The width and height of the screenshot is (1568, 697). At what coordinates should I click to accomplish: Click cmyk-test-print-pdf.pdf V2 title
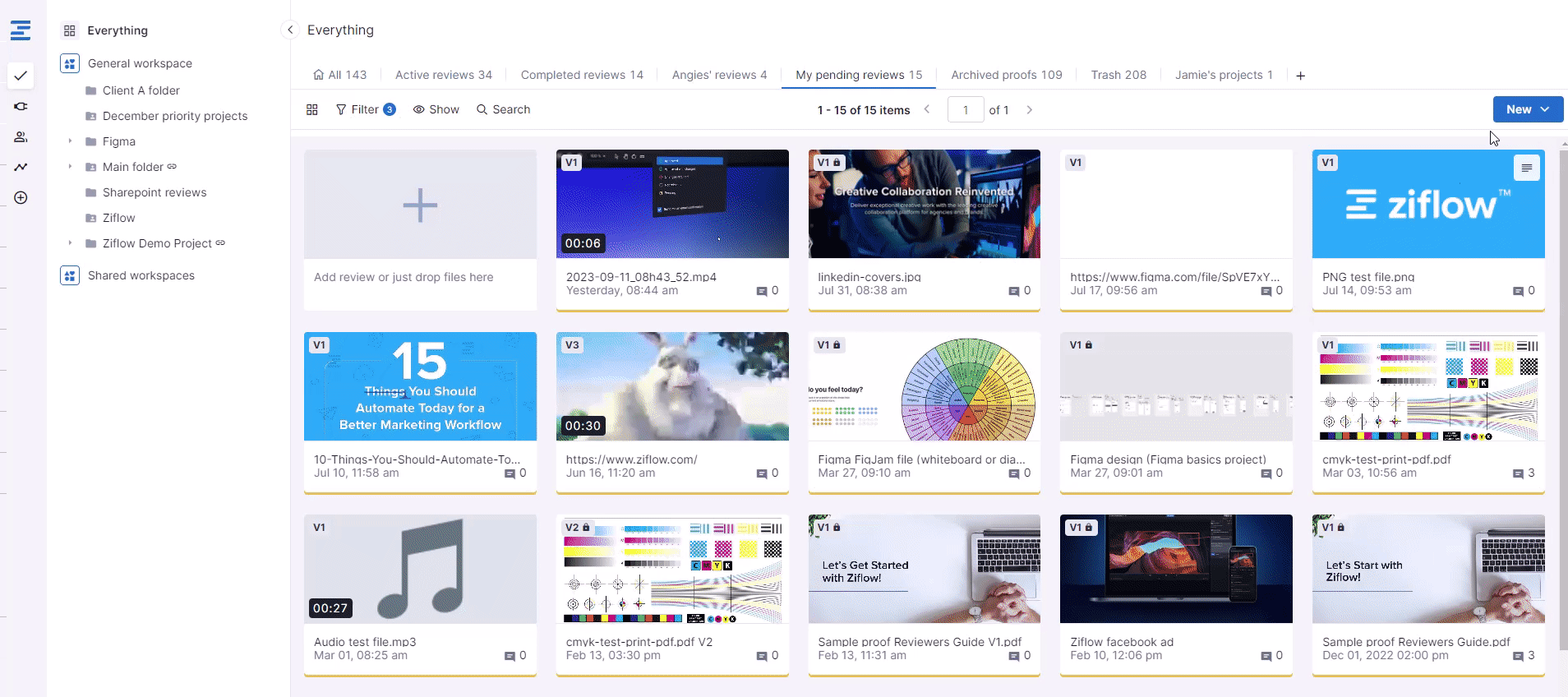coord(639,642)
